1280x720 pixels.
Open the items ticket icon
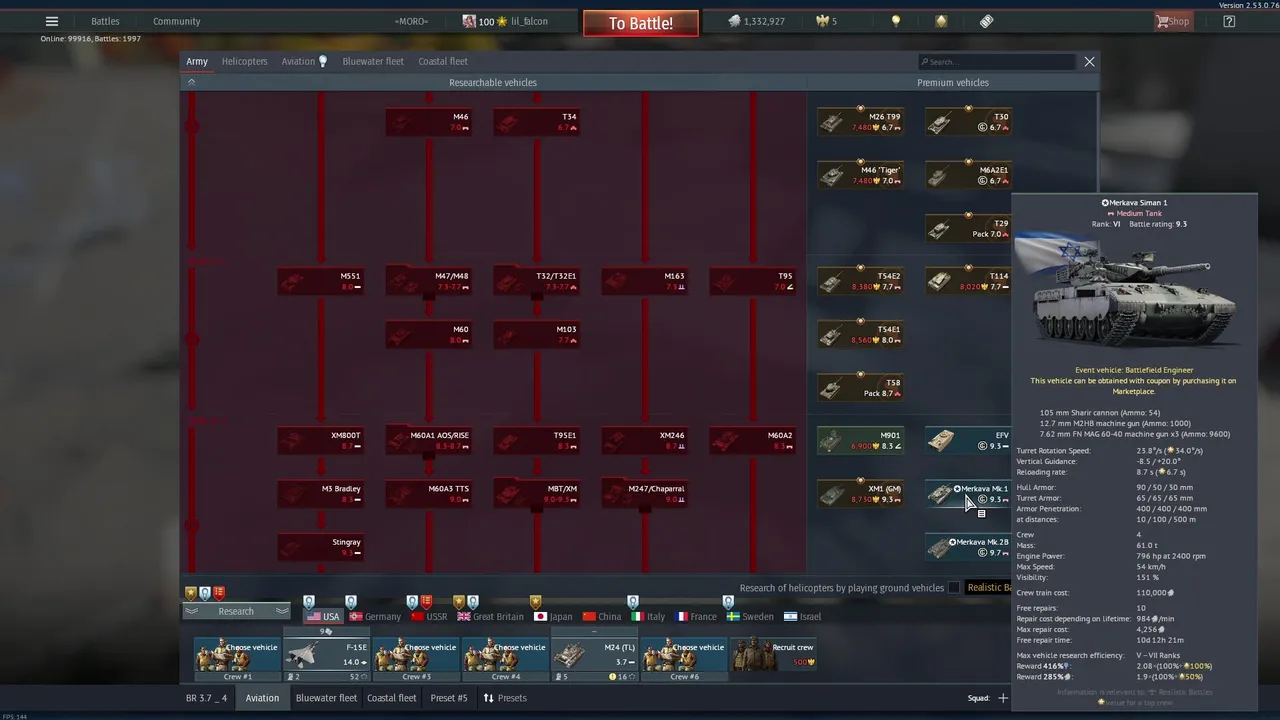[x=986, y=21]
